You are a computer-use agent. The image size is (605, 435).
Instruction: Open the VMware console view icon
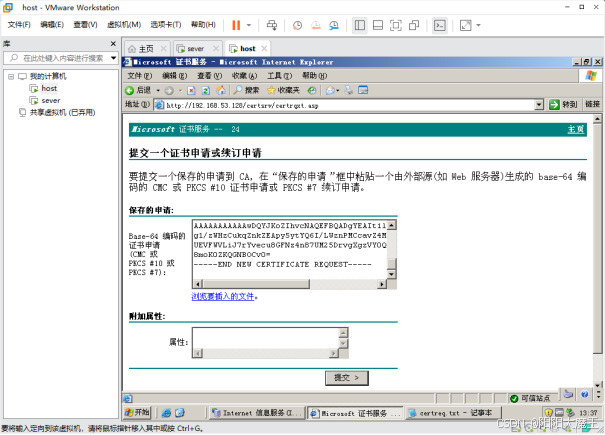[439, 25]
